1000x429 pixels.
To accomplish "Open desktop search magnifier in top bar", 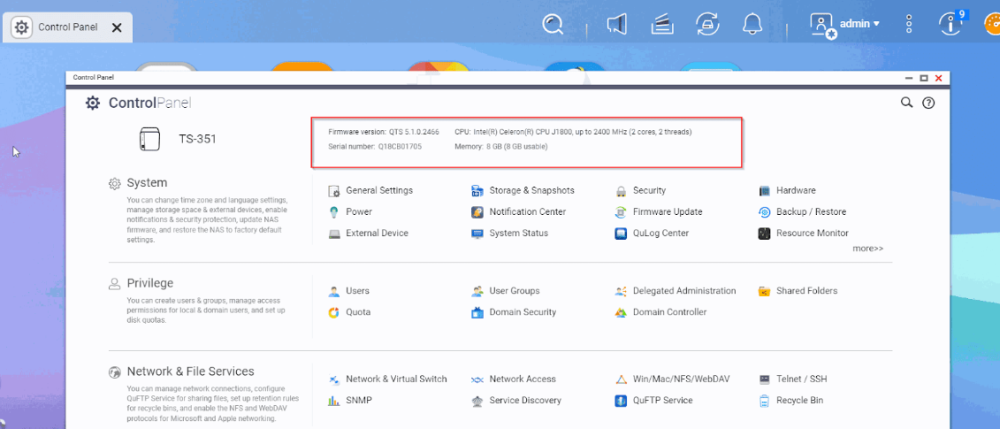I will point(553,24).
